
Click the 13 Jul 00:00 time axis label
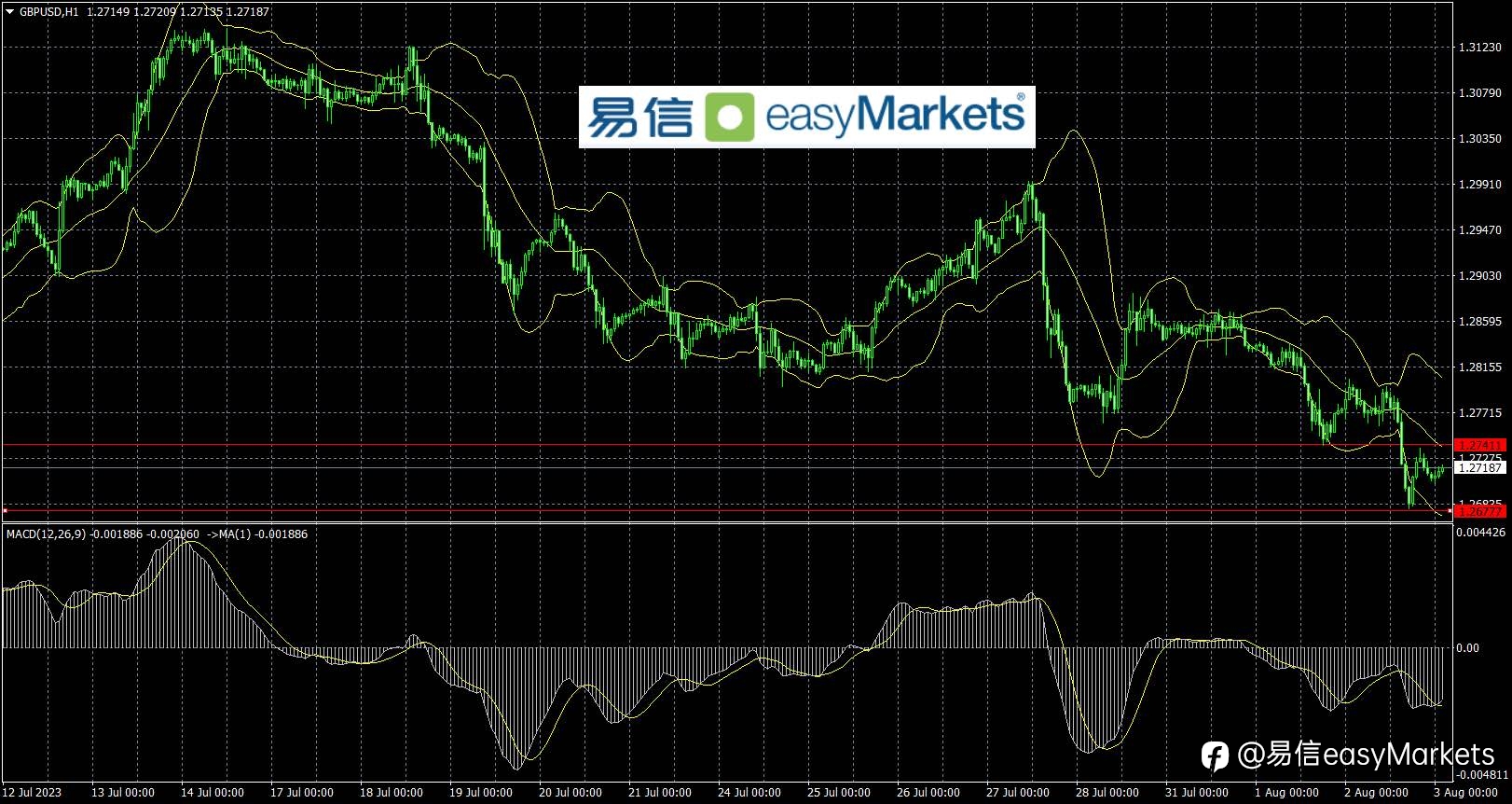tap(123, 793)
